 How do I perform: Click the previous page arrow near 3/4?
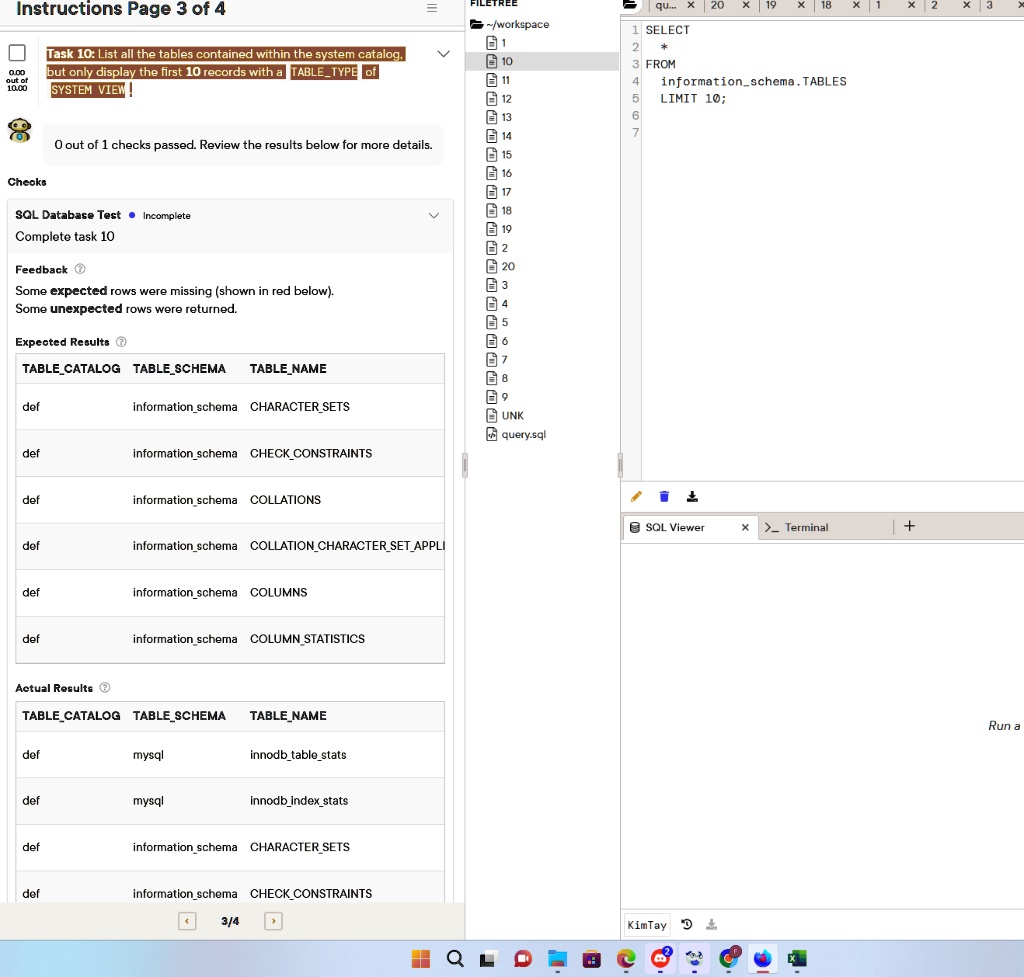(187, 920)
